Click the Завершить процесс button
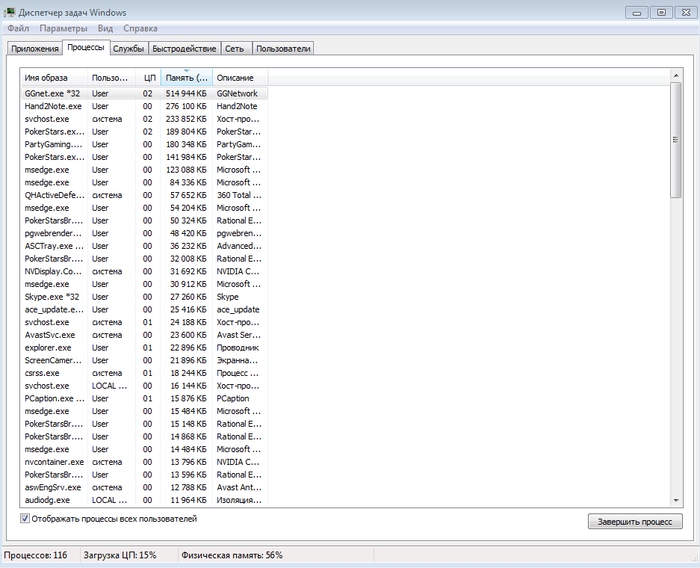The height and width of the screenshot is (568, 700). tap(635, 522)
